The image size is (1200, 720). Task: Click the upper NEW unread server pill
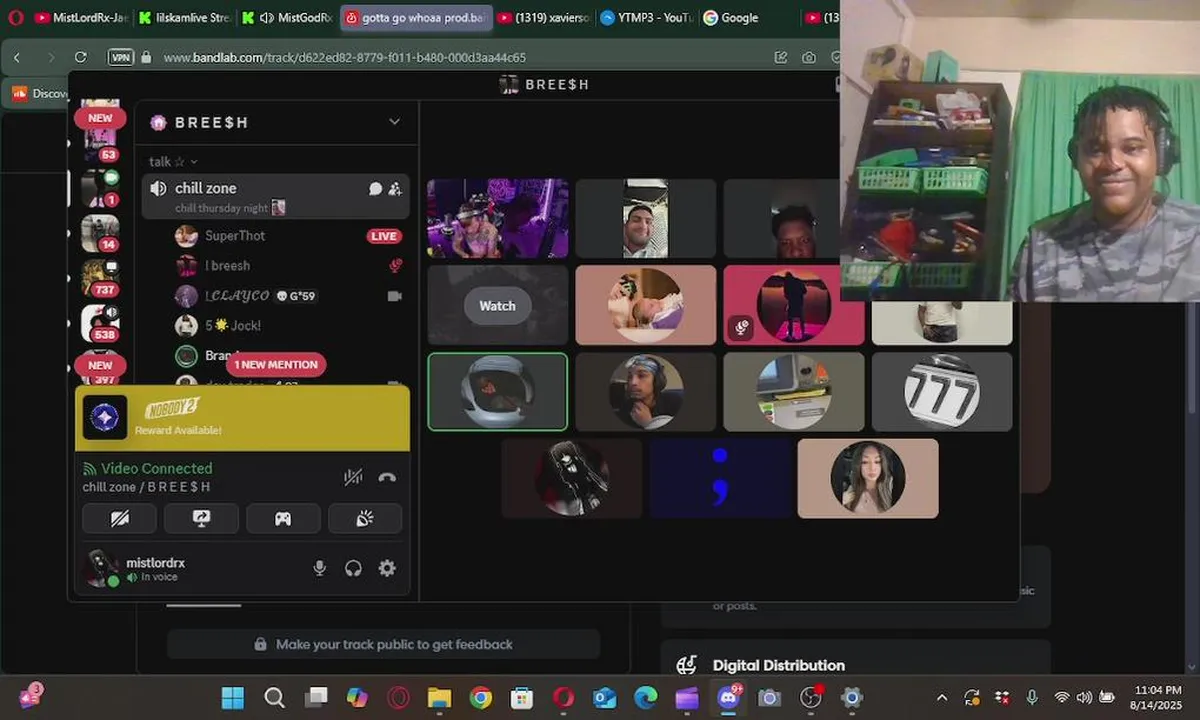100,118
